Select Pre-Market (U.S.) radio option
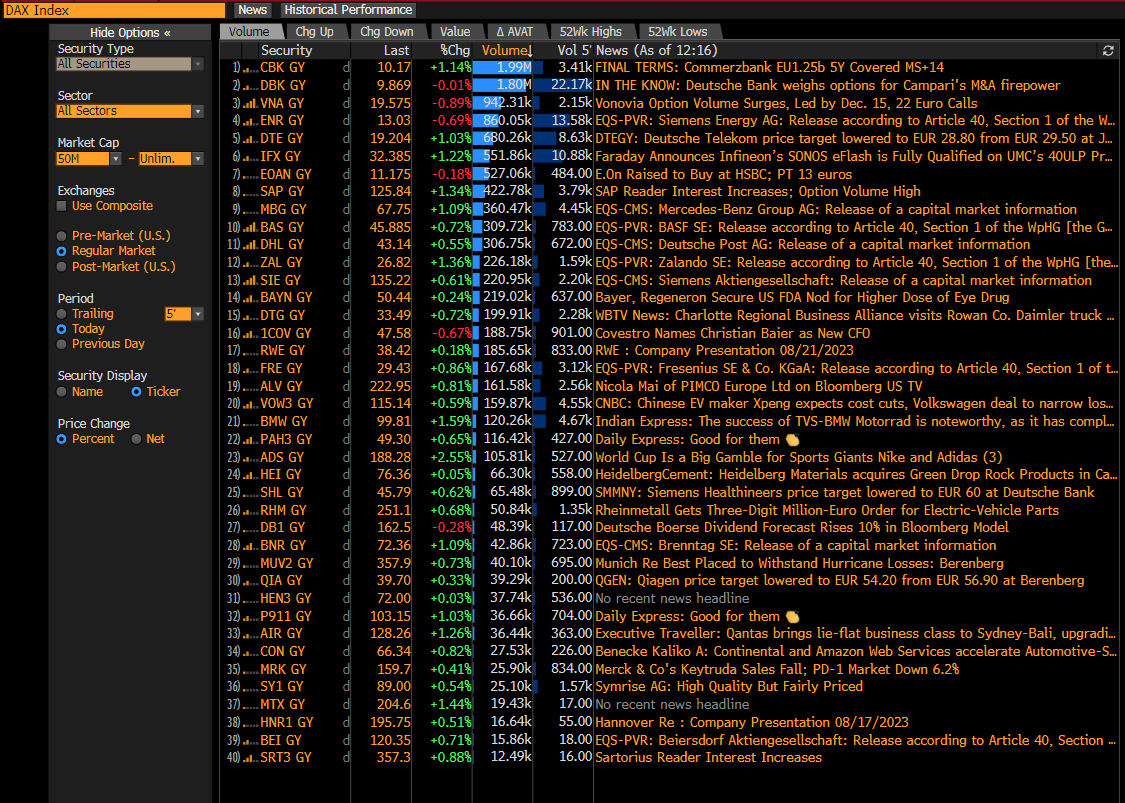Image resolution: width=1125 pixels, height=803 pixels. click(62, 236)
